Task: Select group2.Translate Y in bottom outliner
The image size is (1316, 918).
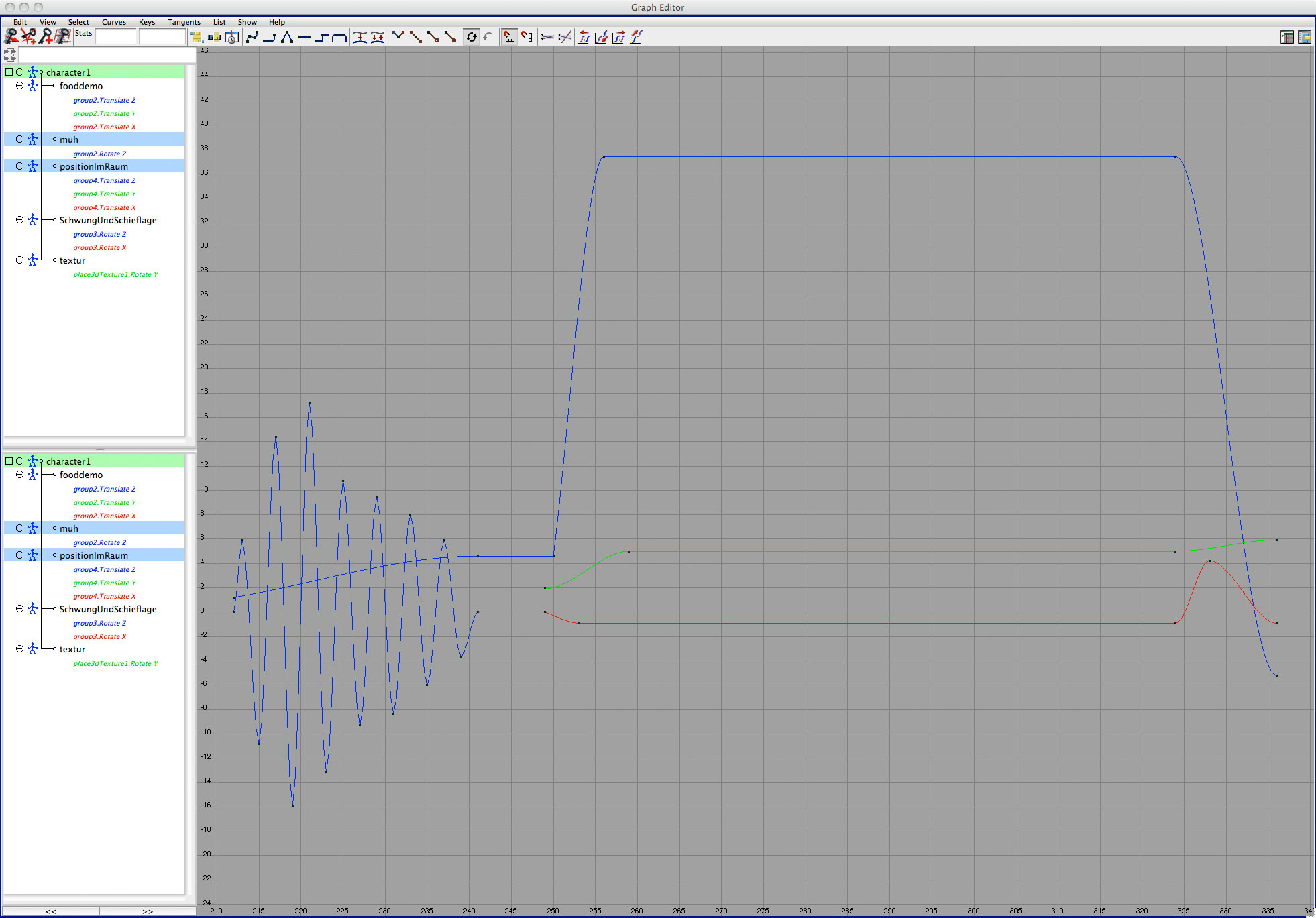Action: click(x=104, y=502)
